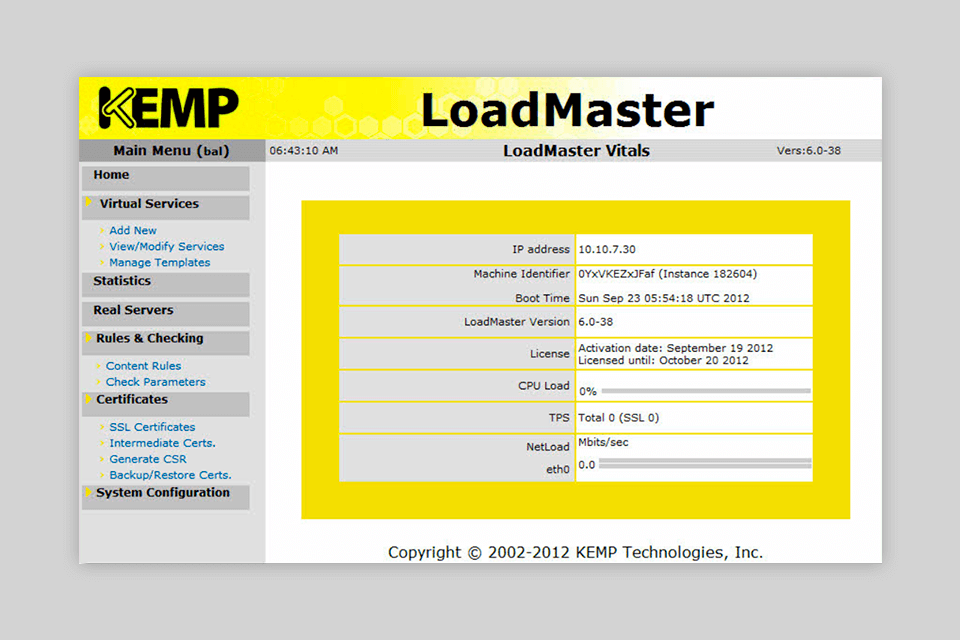
Task: Collapse the Virtual Services section arrow
Action: click(88, 202)
